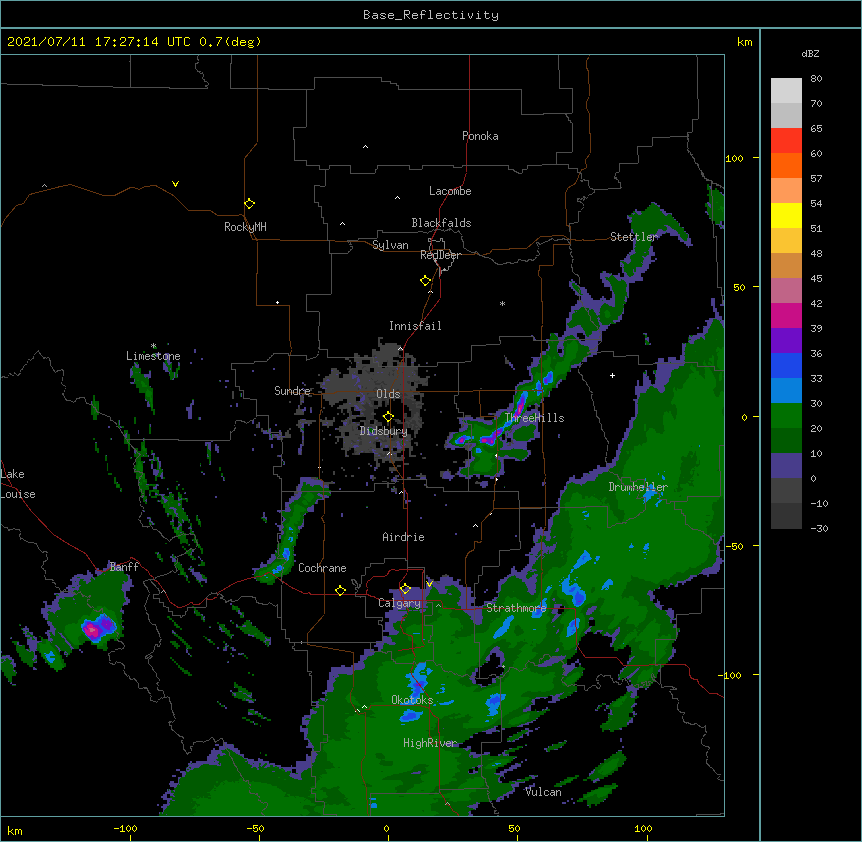Select the purple 39–36 dBZ legend swatch
862x842 pixels.
click(786, 341)
